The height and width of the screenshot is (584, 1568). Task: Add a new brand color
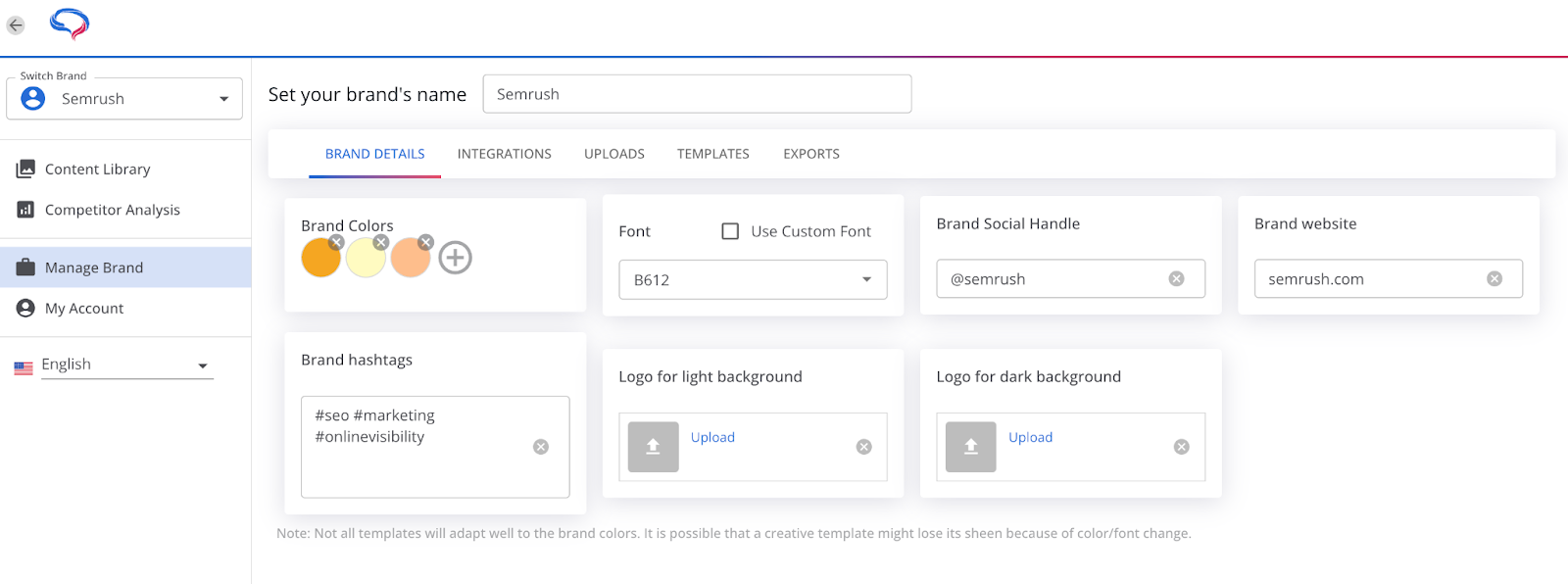[455, 258]
